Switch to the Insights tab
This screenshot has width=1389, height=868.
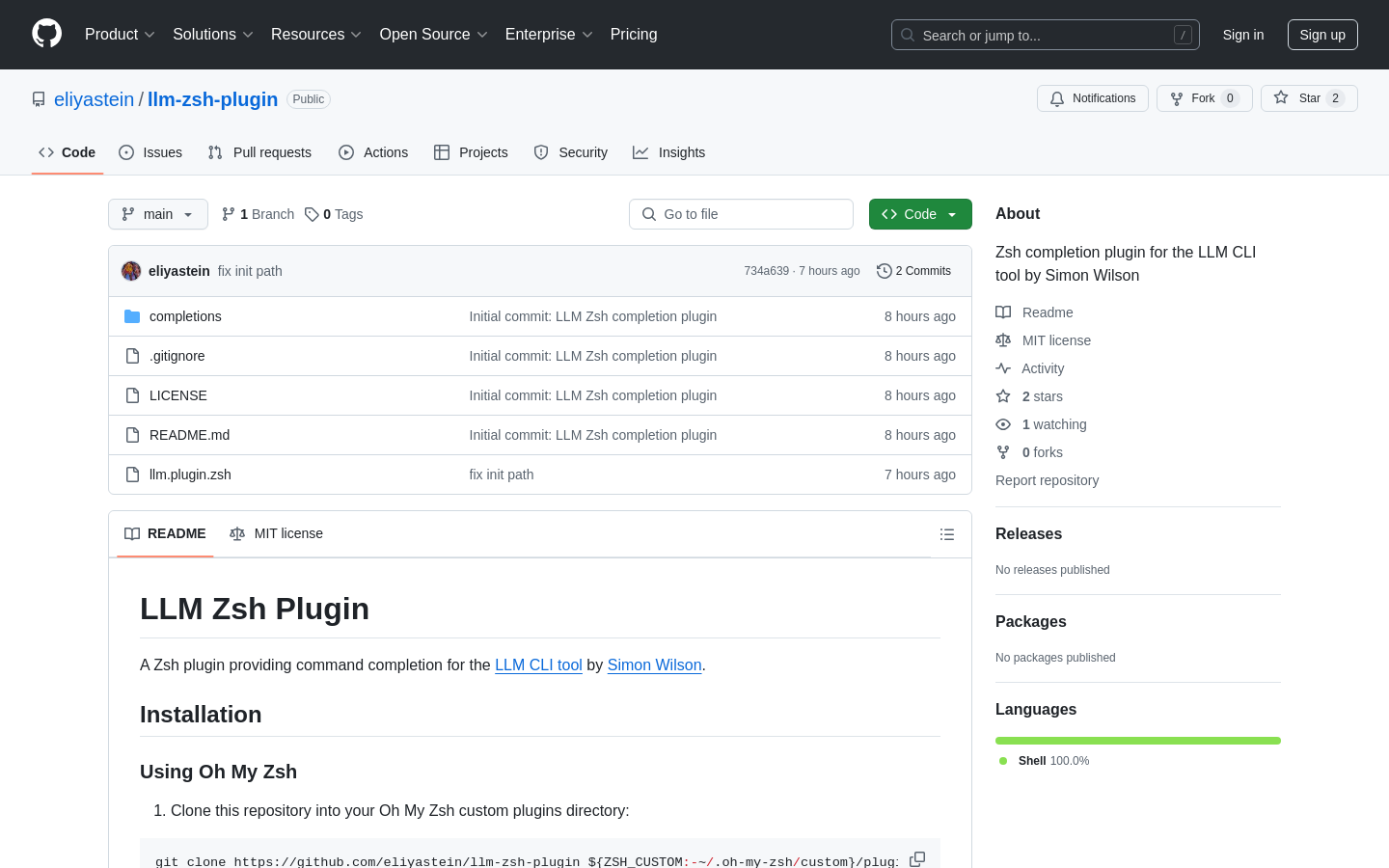click(x=669, y=152)
